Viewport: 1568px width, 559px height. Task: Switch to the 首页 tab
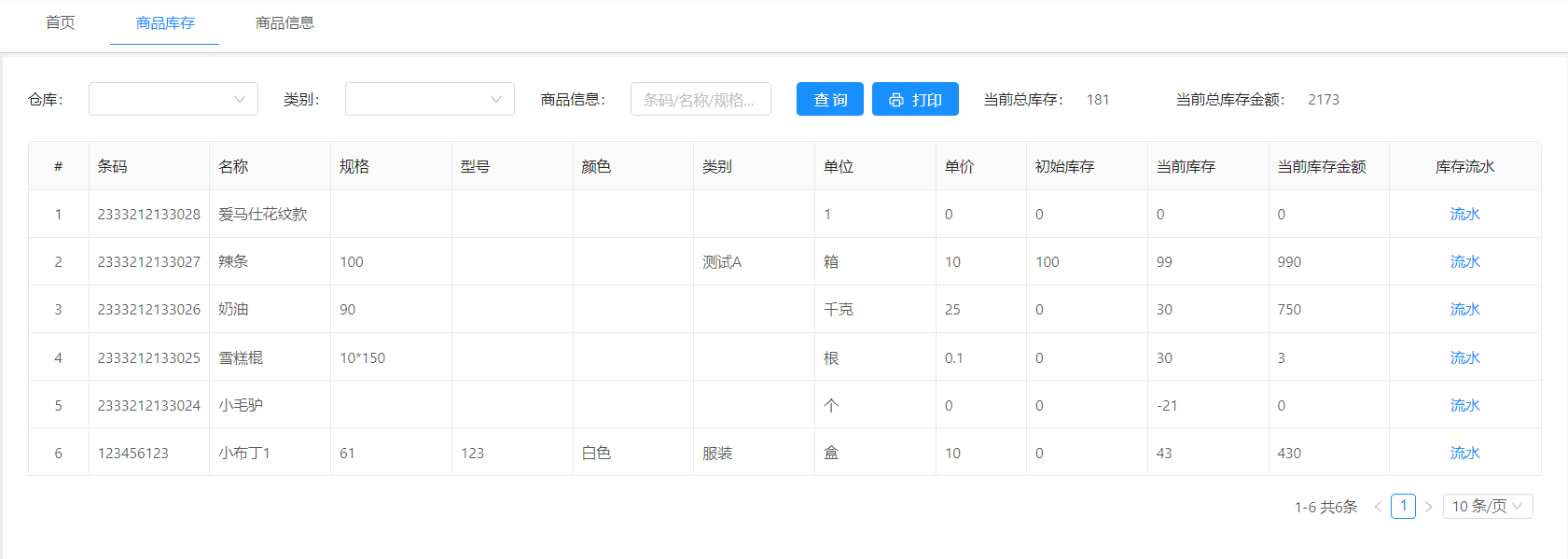(61, 22)
